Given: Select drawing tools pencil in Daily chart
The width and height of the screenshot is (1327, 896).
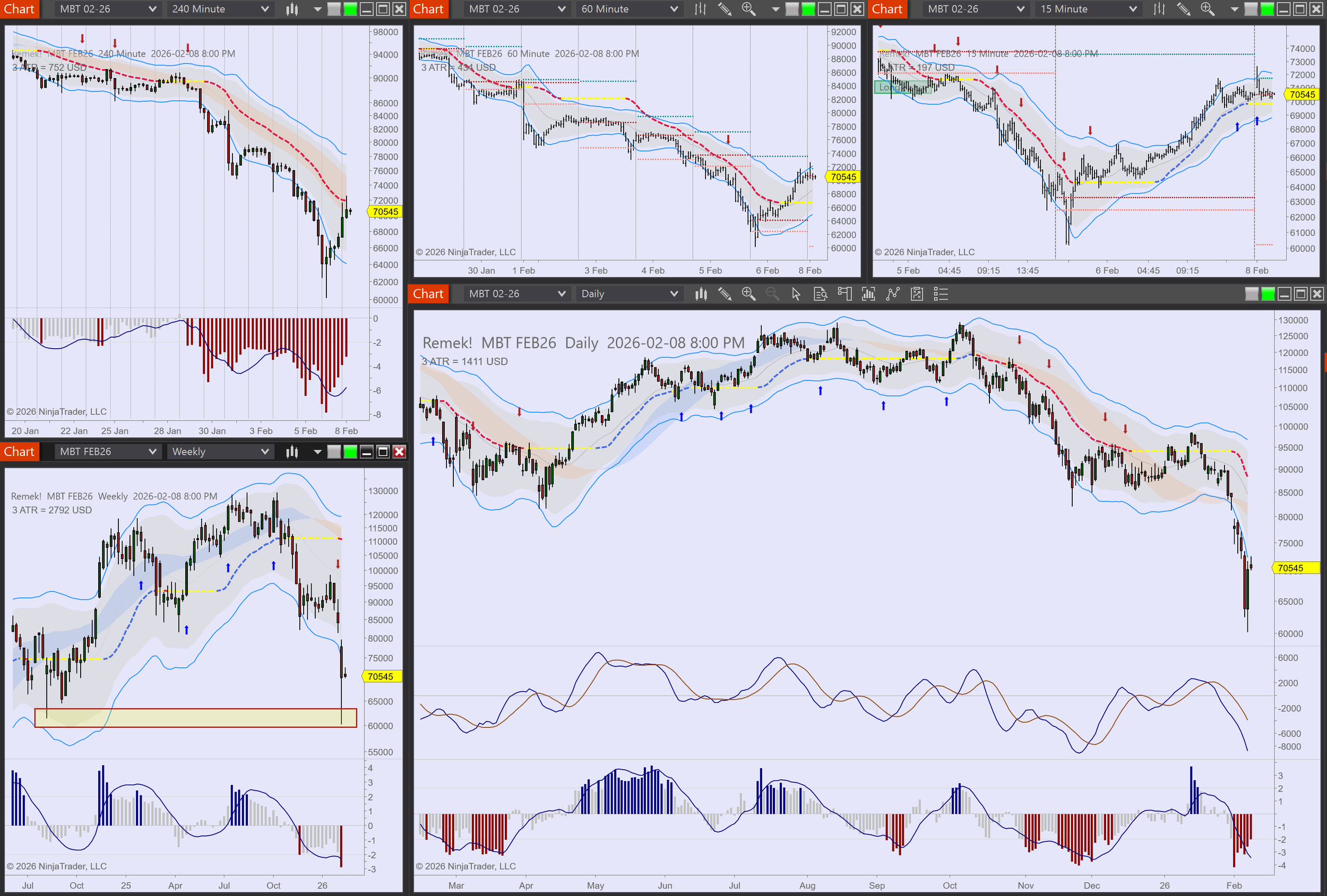Looking at the screenshot, I should pyautogui.click(x=725, y=294).
